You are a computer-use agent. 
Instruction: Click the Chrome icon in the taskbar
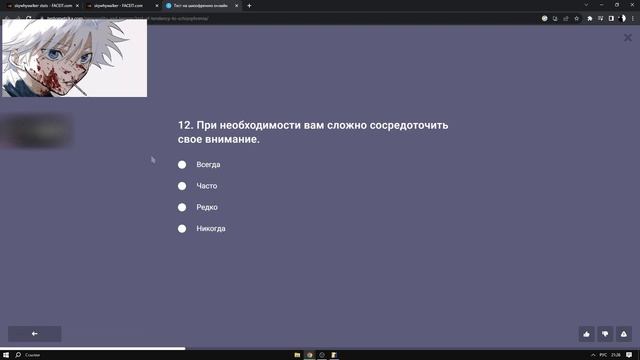(309, 355)
